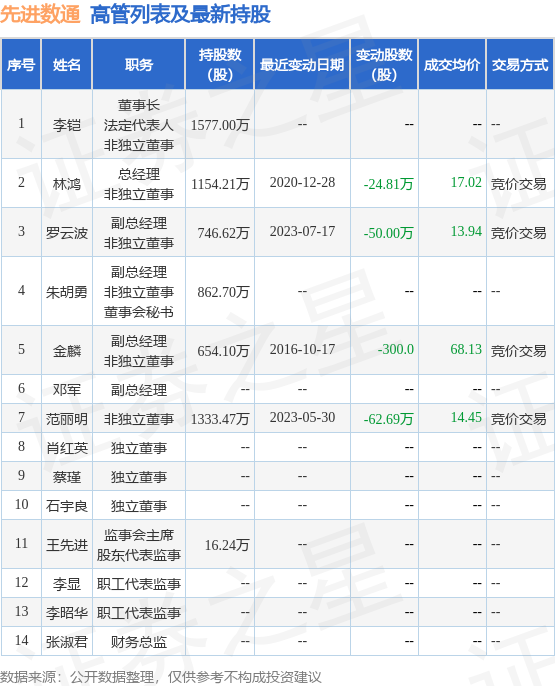Select the name 李昭华
This screenshot has width=555, height=686.
click(x=67, y=613)
